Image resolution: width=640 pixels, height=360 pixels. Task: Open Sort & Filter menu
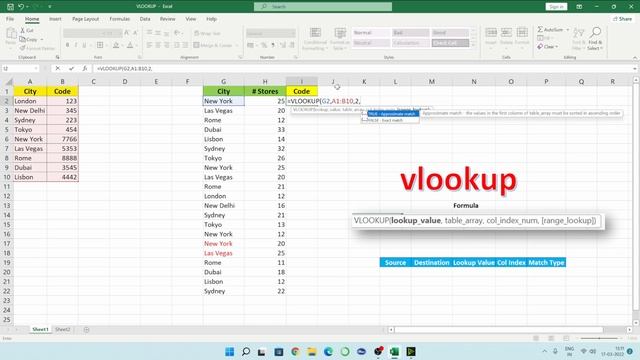click(578, 39)
